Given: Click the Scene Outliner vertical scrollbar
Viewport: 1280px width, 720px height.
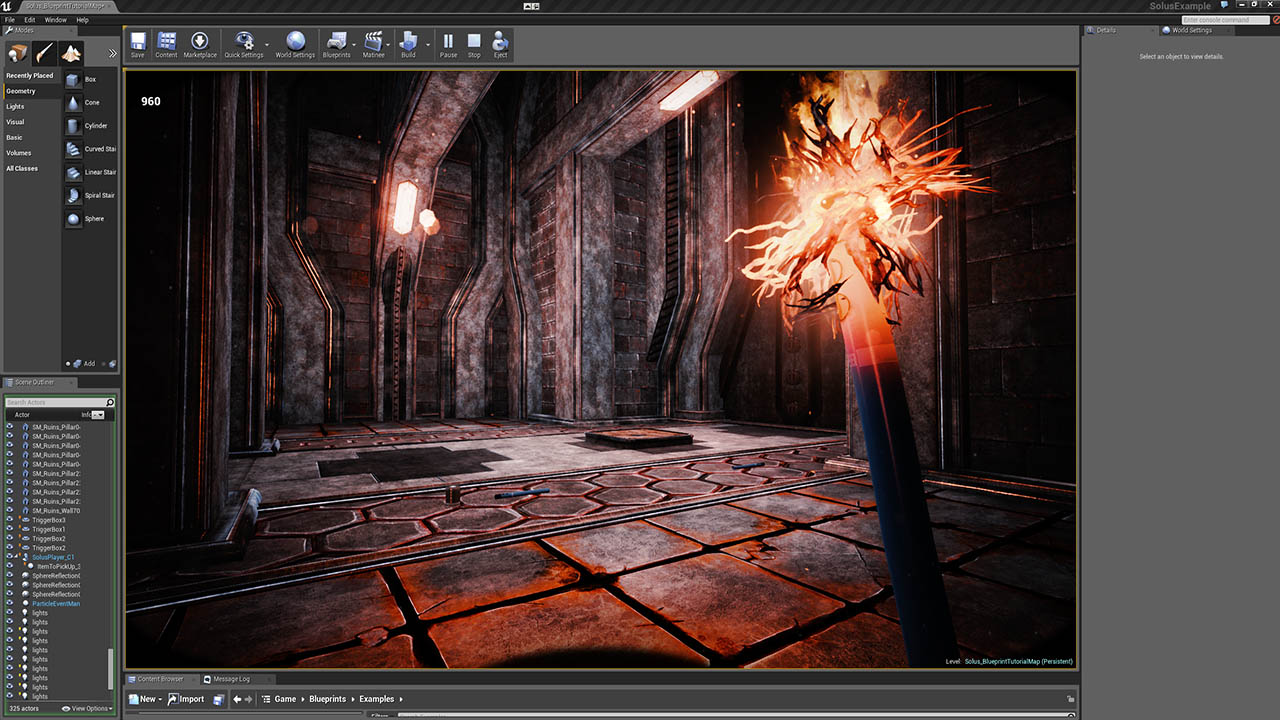Looking at the screenshot, I should (111, 670).
